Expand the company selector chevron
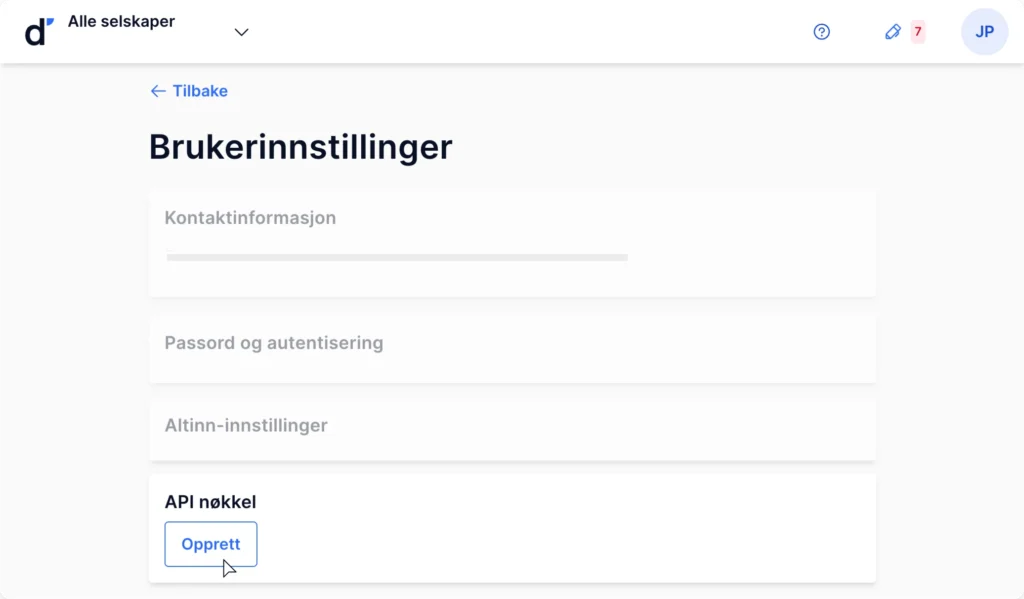This screenshot has height=599, width=1024. (x=242, y=32)
